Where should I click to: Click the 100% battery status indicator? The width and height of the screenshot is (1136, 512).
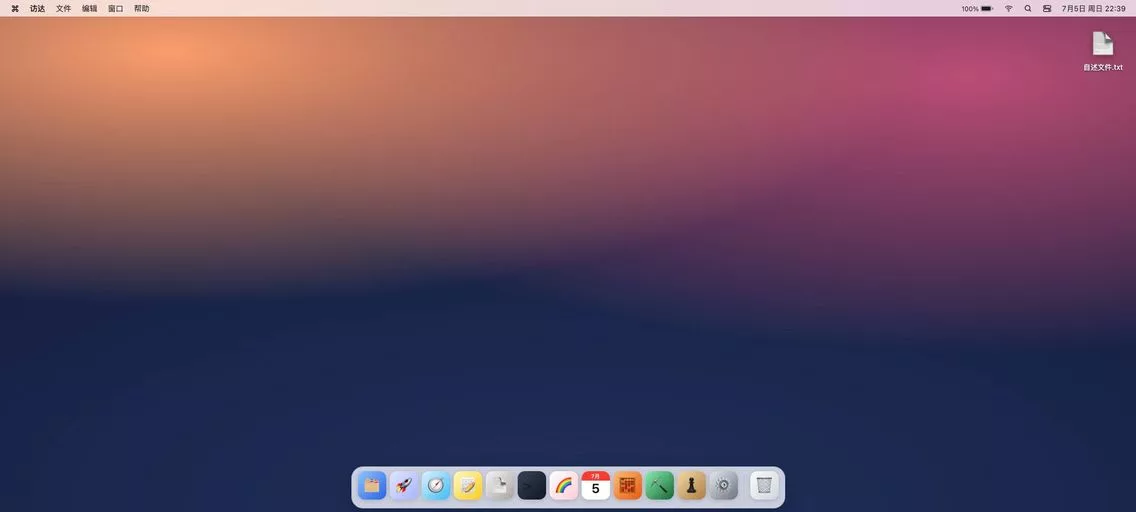[x=977, y=9]
